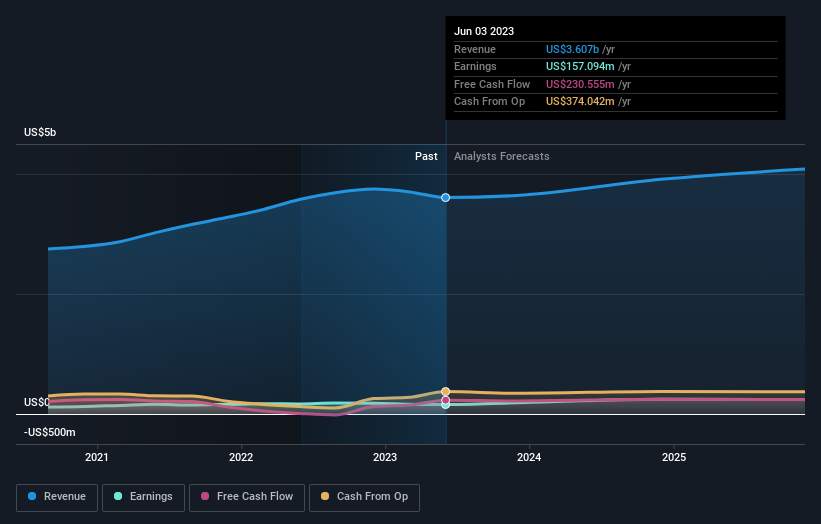The height and width of the screenshot is (524, 821).
Task: Click the 2025 x-axis label
Action: (674, 458)
